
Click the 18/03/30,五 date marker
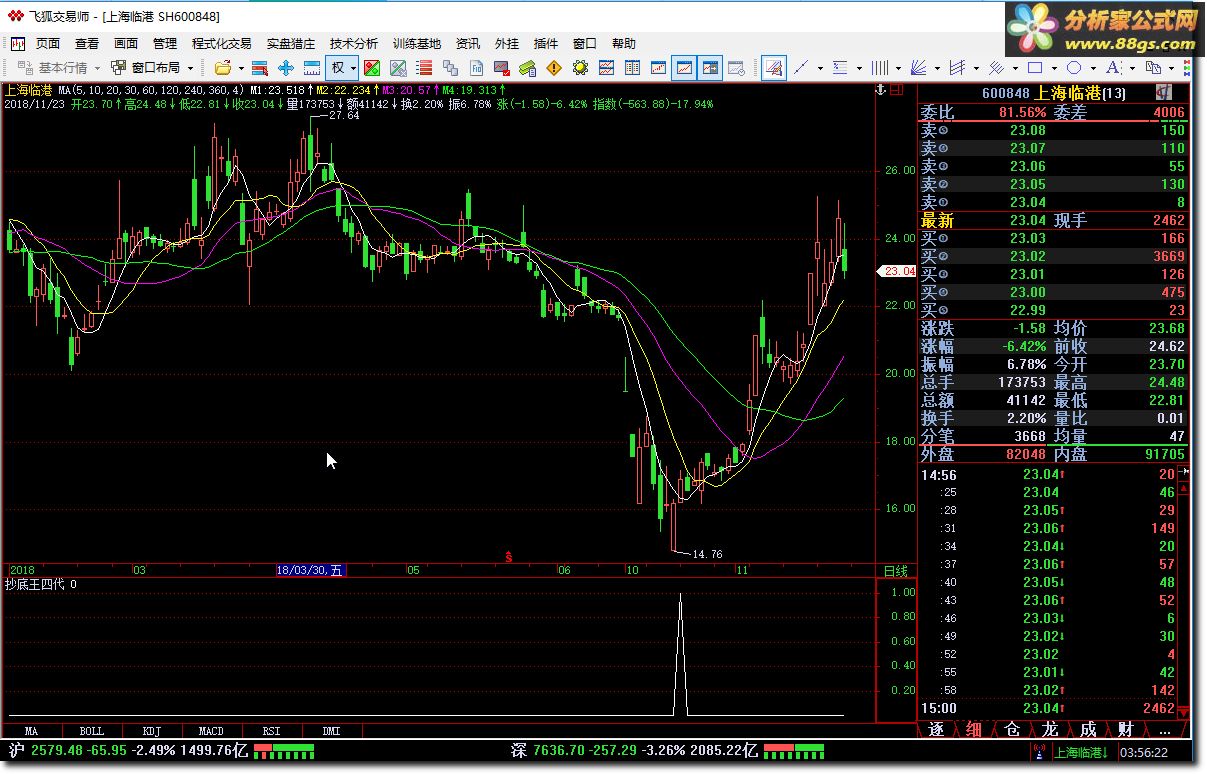(x=312, y=571)
